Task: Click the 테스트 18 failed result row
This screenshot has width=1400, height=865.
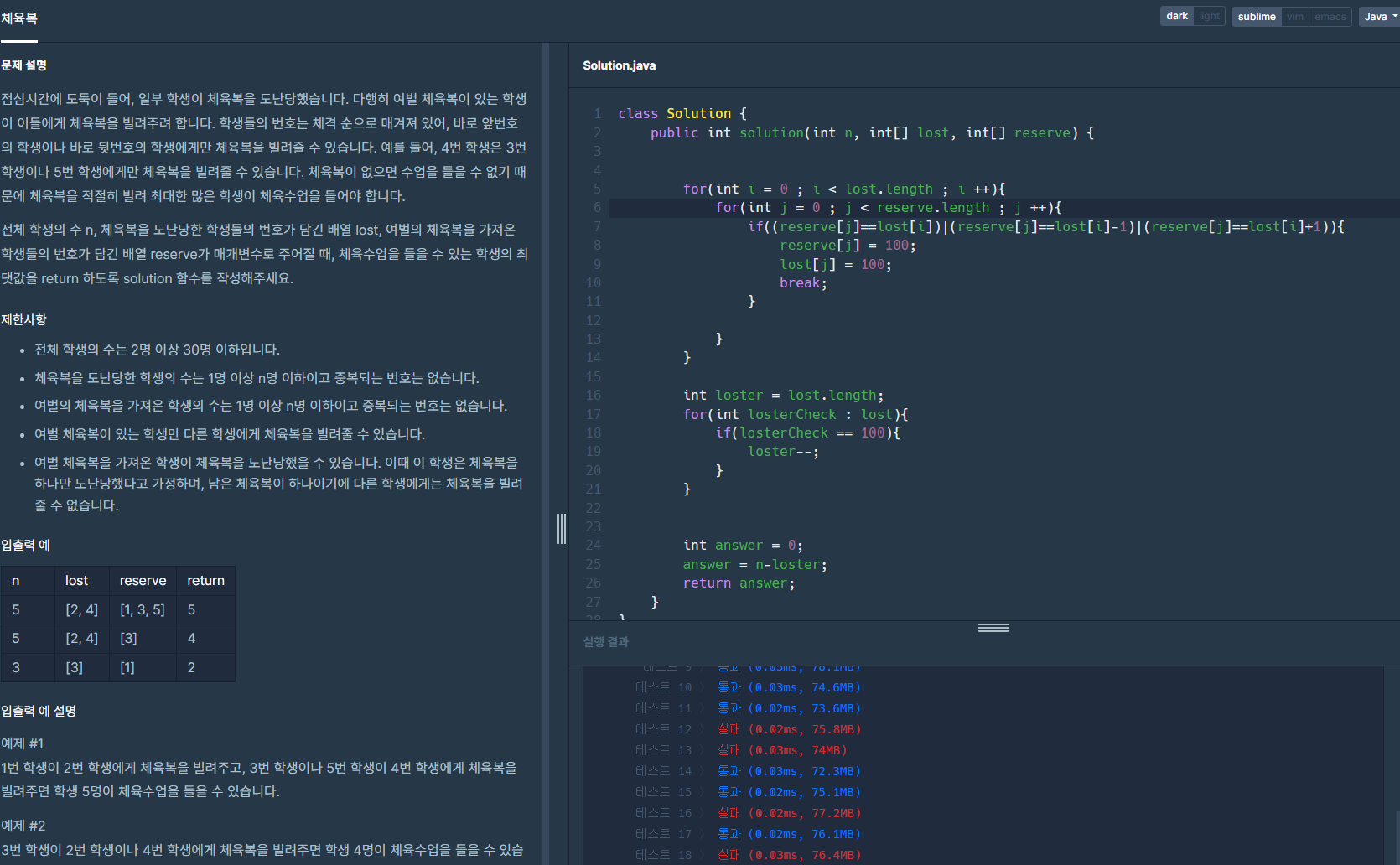Action: click(748, 855)
